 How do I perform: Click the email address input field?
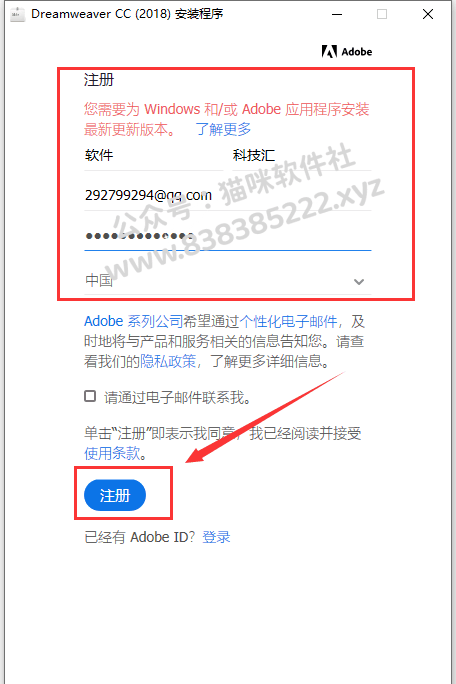[x=227, y=196]
